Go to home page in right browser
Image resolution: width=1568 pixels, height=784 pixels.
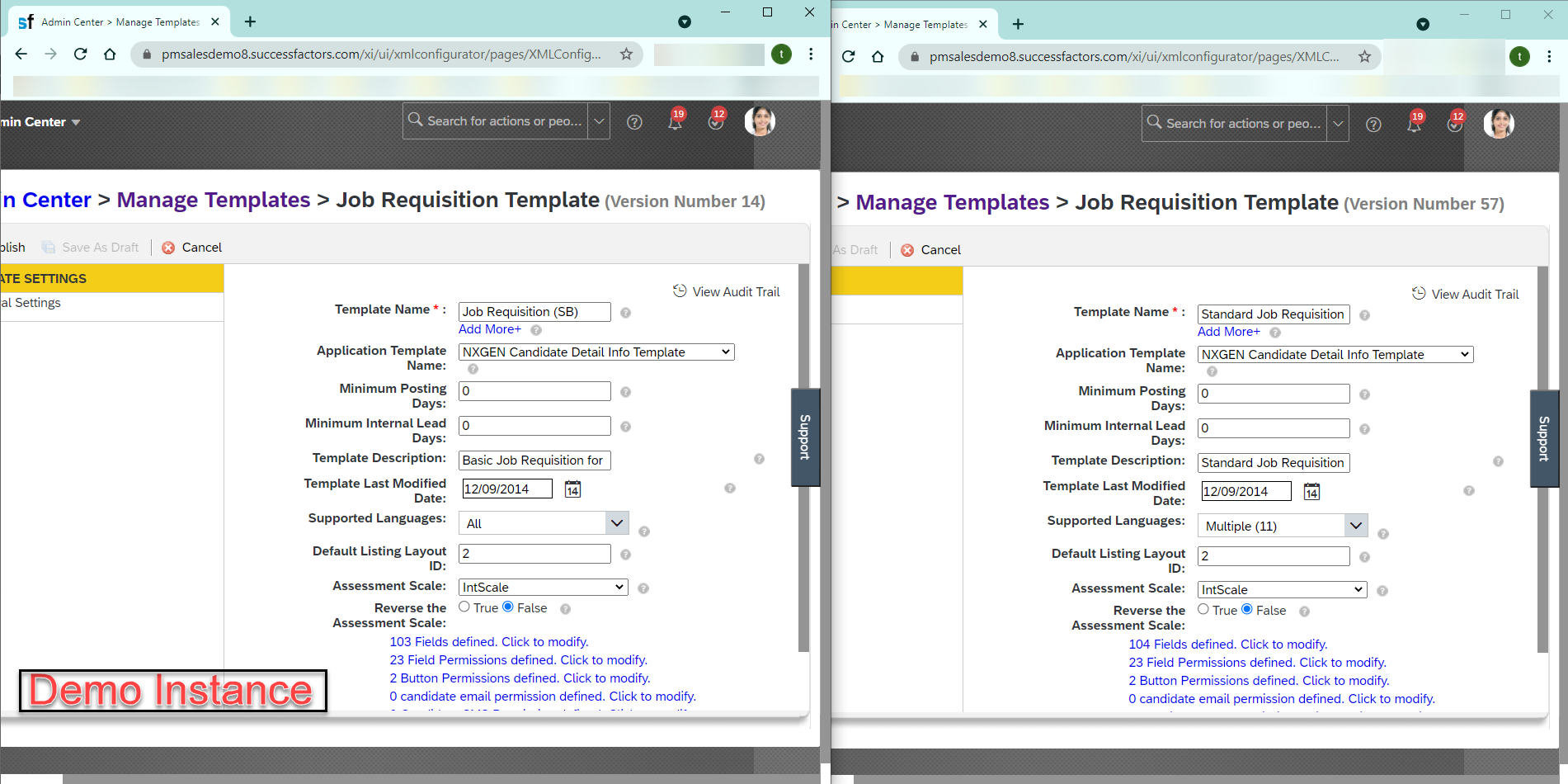pos(878,57)
